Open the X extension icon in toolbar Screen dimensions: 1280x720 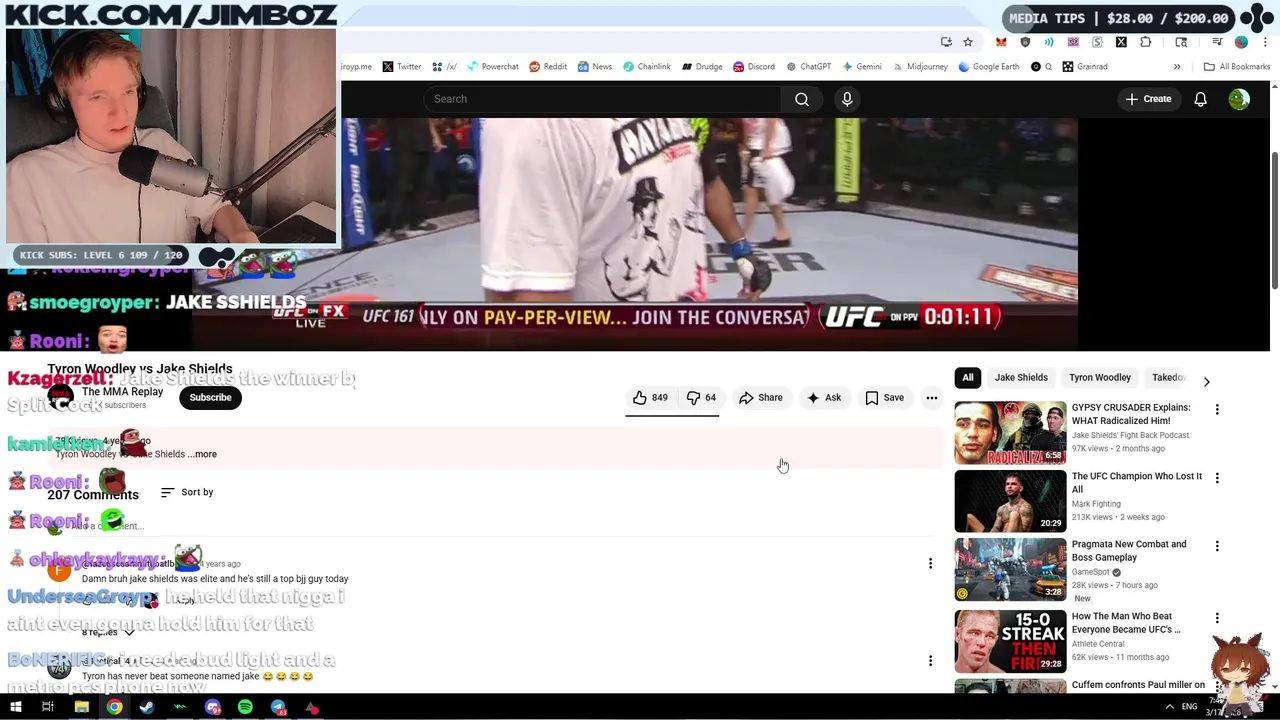click(x=1121, y=42)
